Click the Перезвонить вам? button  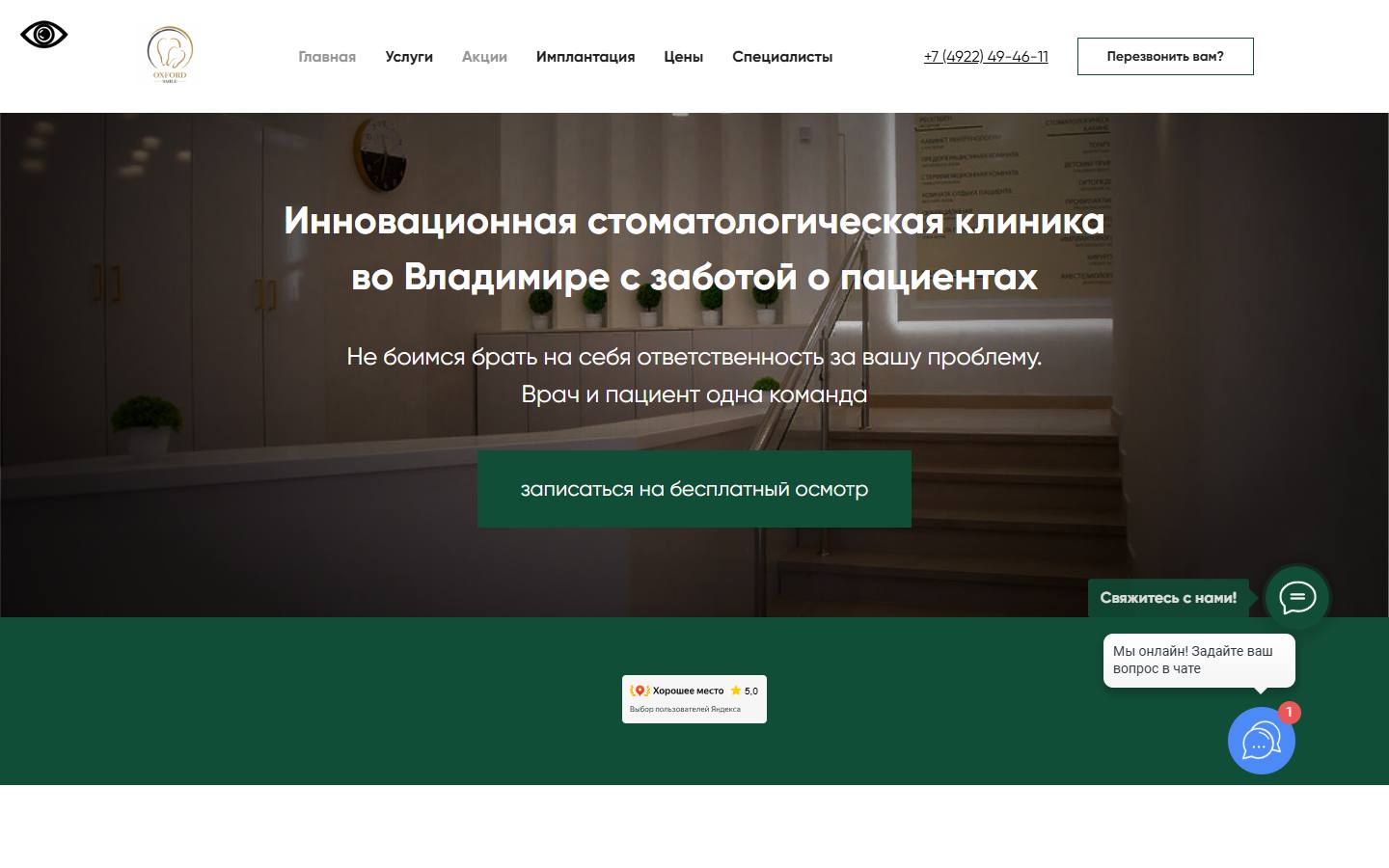tap(1165, 56)
